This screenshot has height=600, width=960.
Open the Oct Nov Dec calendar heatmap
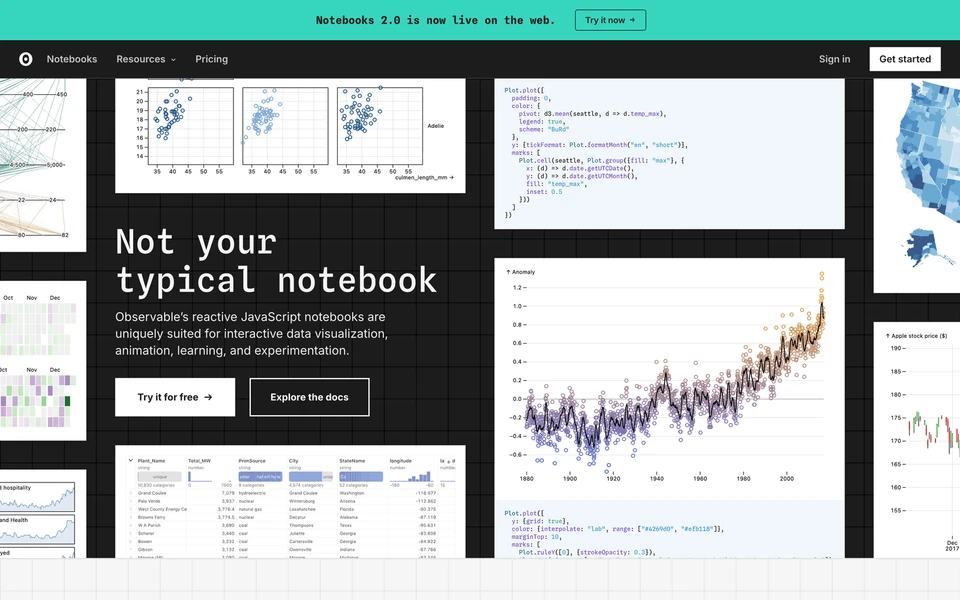tap(43, 361)
